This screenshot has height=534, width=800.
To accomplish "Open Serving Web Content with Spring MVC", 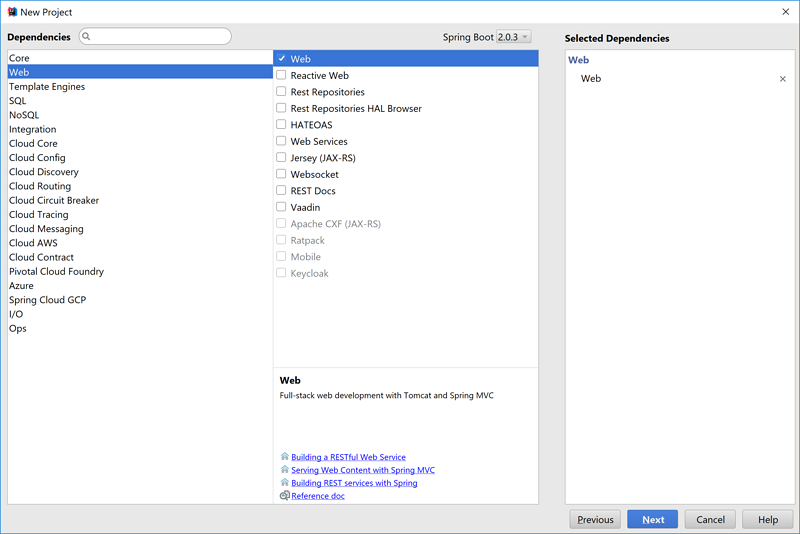I will 363,470.
